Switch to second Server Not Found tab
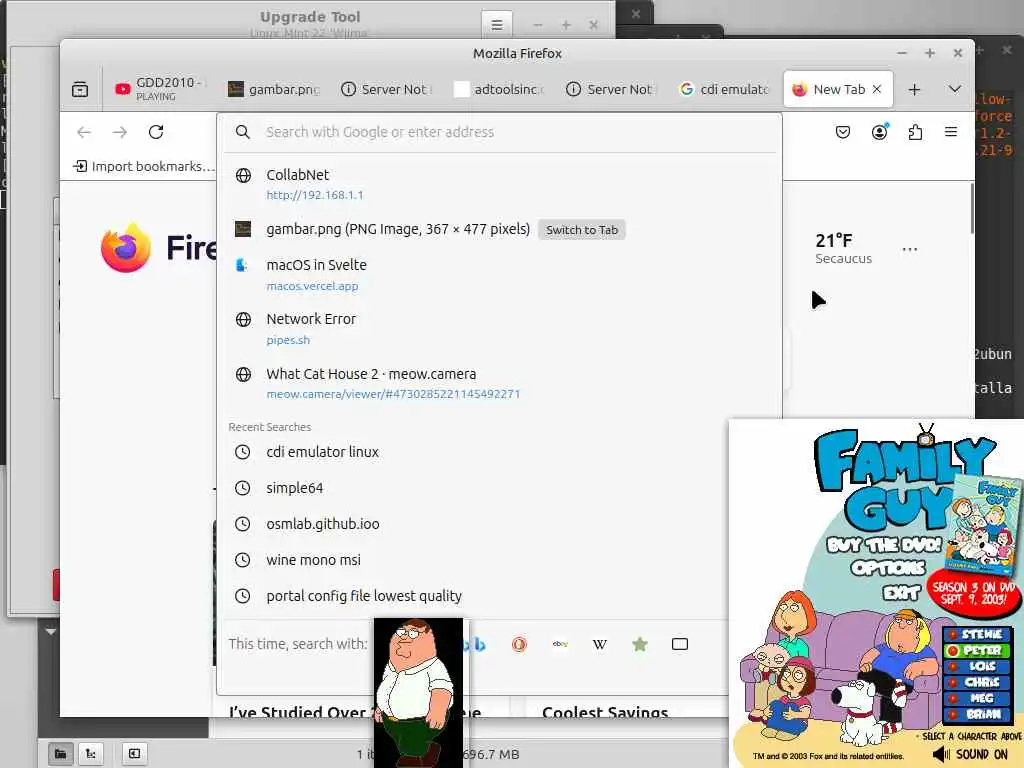The height and width of the screenshot is (768, 1024). tap(612, 89)
